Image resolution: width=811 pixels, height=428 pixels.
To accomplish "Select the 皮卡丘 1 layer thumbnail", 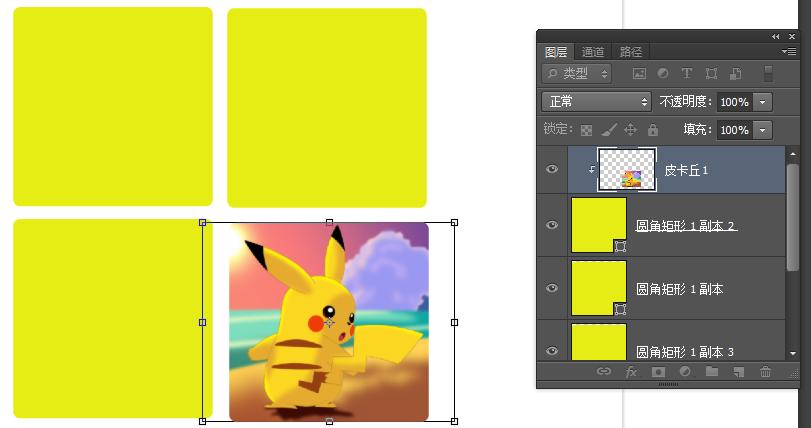I will pyautogui.click(x=627, y=170).
